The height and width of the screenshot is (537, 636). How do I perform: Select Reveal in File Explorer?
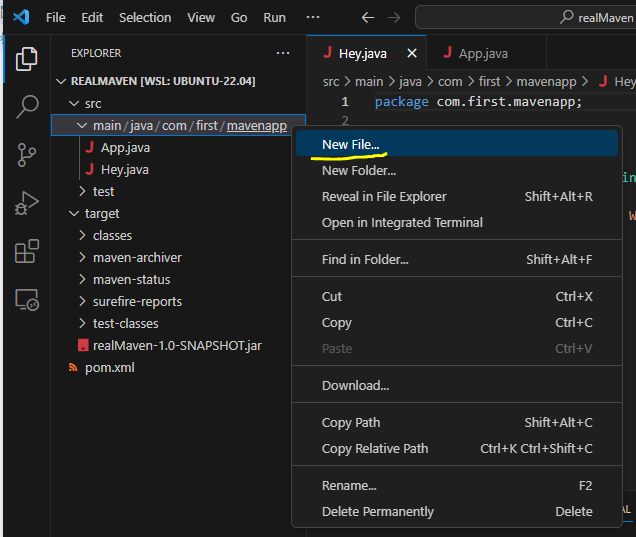point(457,196)
